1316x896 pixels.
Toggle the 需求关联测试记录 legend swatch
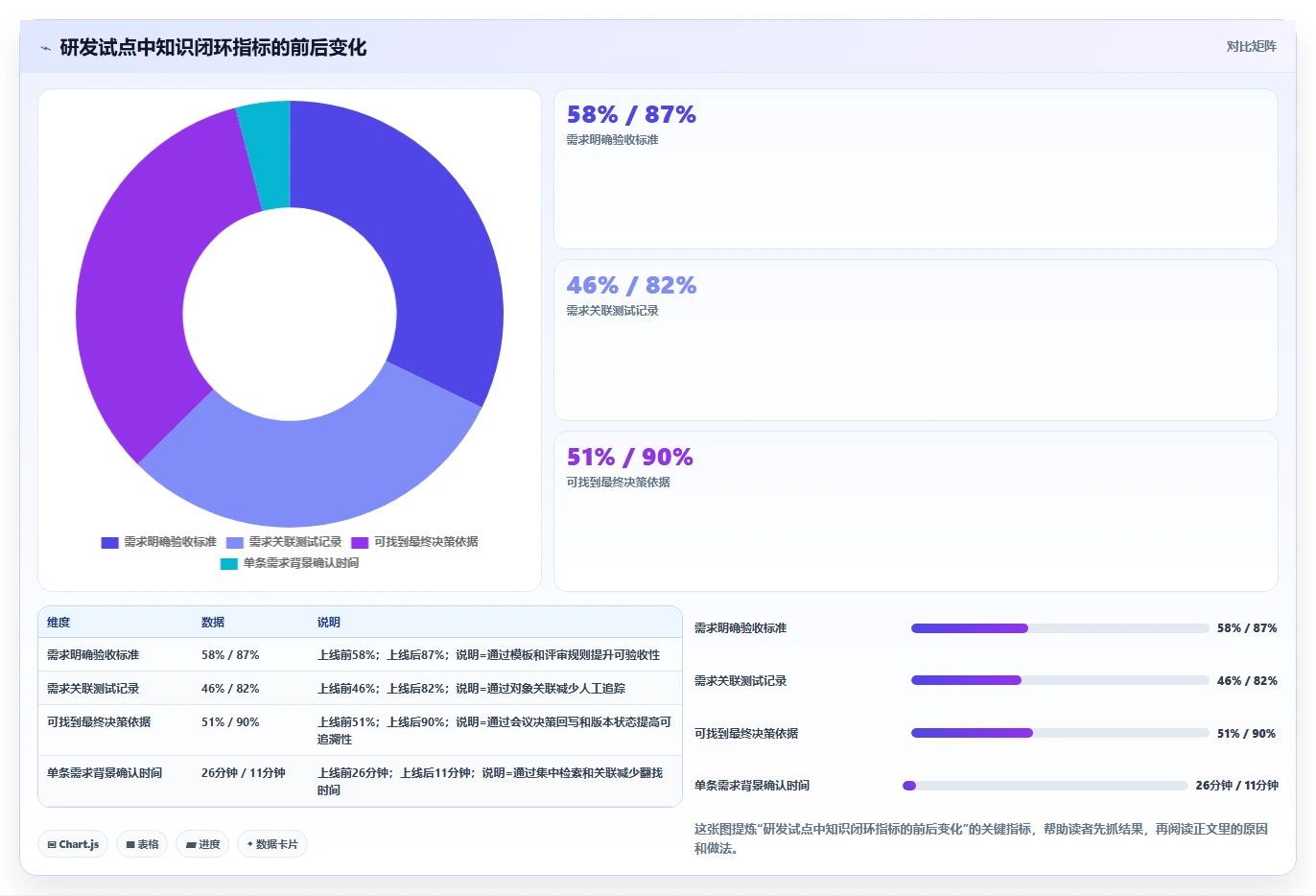(x=234, y=542)
